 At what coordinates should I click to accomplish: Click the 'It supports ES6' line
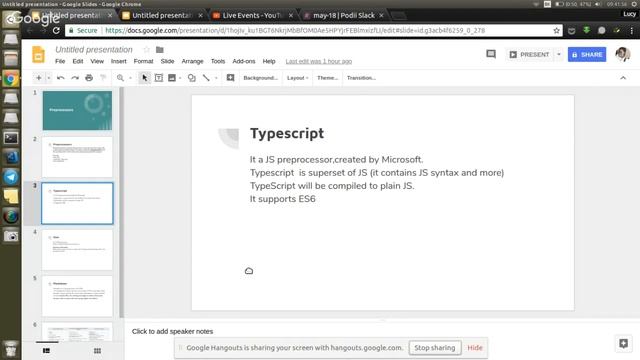coord(282,199)
